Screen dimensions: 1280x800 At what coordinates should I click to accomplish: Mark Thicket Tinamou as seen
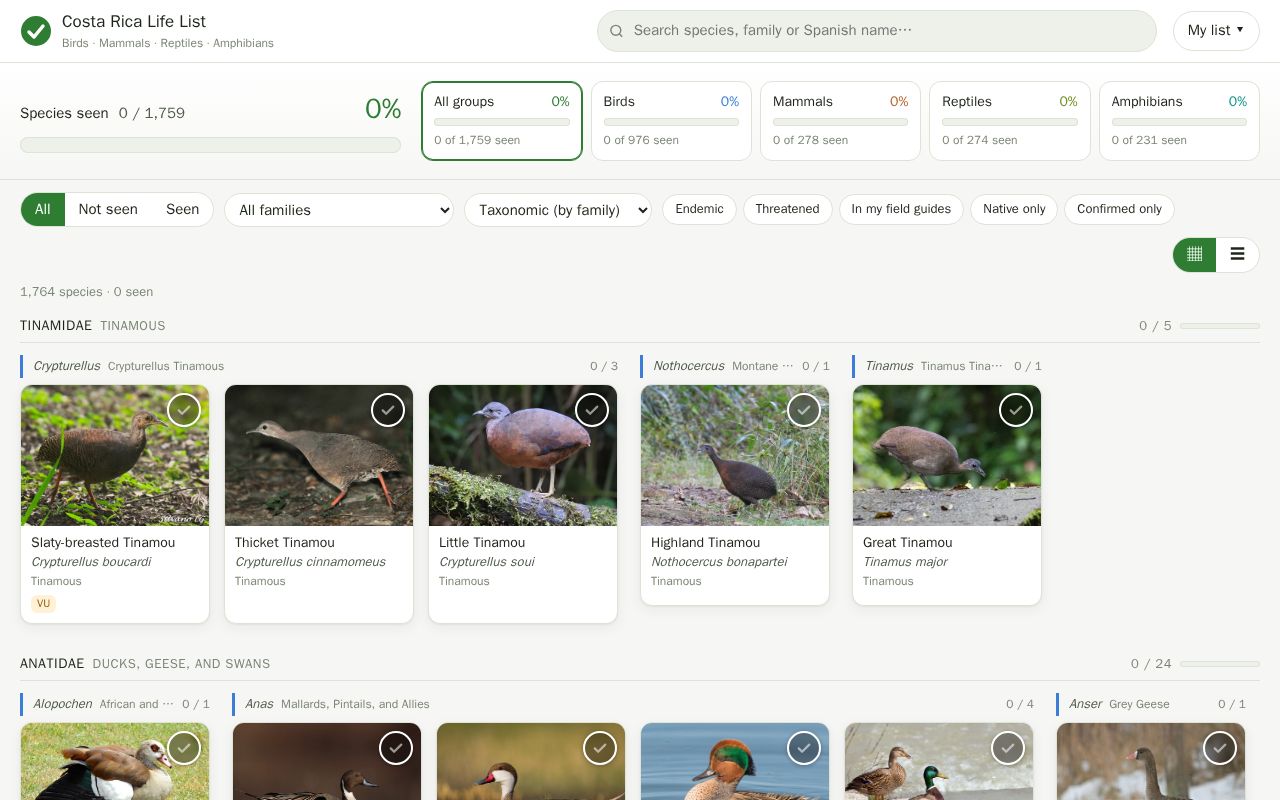388,410
